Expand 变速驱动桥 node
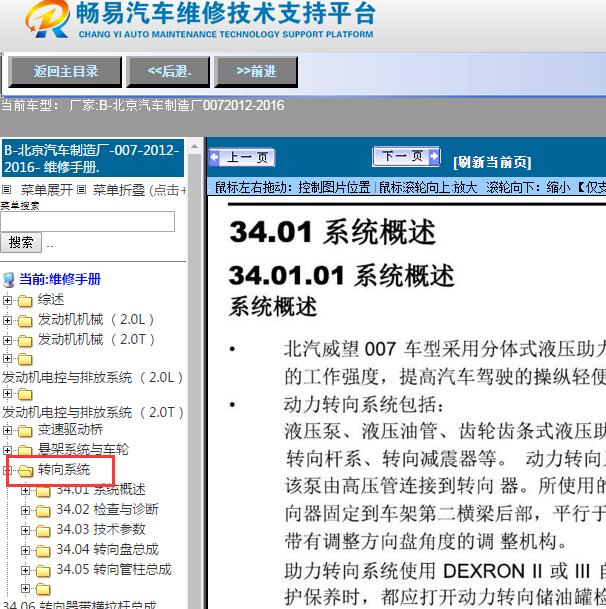The width and height of the screenshot is (606, 609). pyautogui.click(x=7, y=430)
